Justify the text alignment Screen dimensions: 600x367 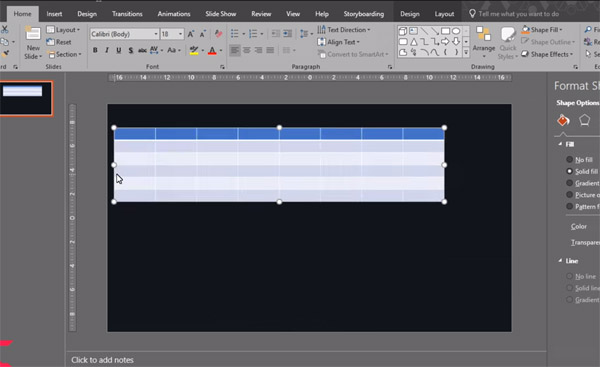(x=271, y=50)
